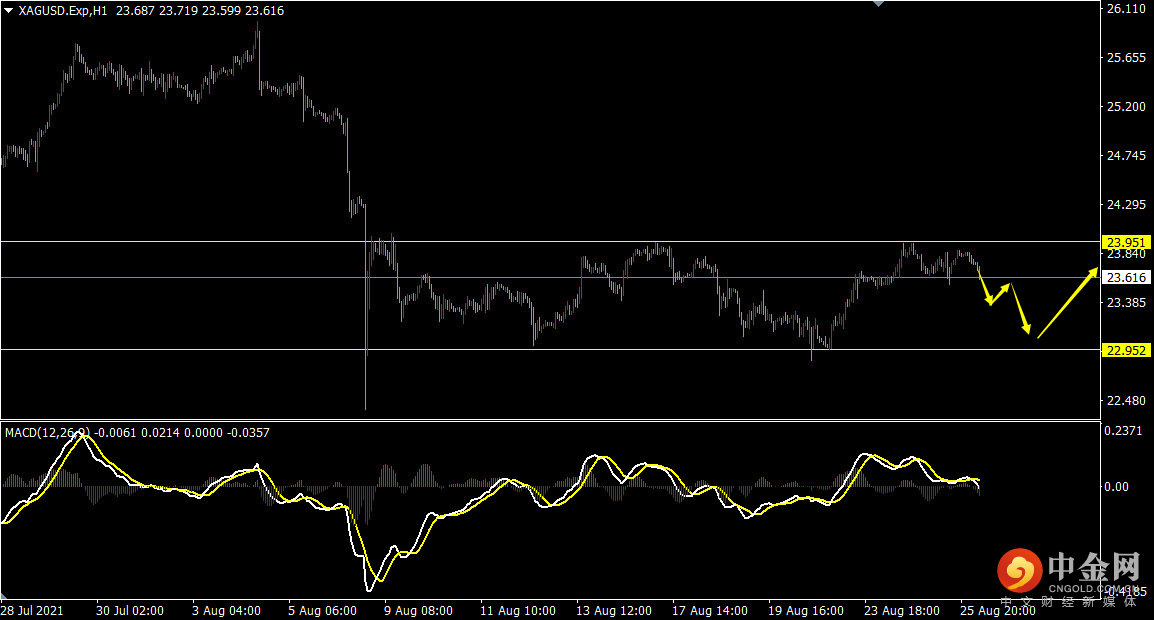
Task: Open the dropdown triangle beside XAGUSD.Exp,H1
Action: click(x=8, y=10)
